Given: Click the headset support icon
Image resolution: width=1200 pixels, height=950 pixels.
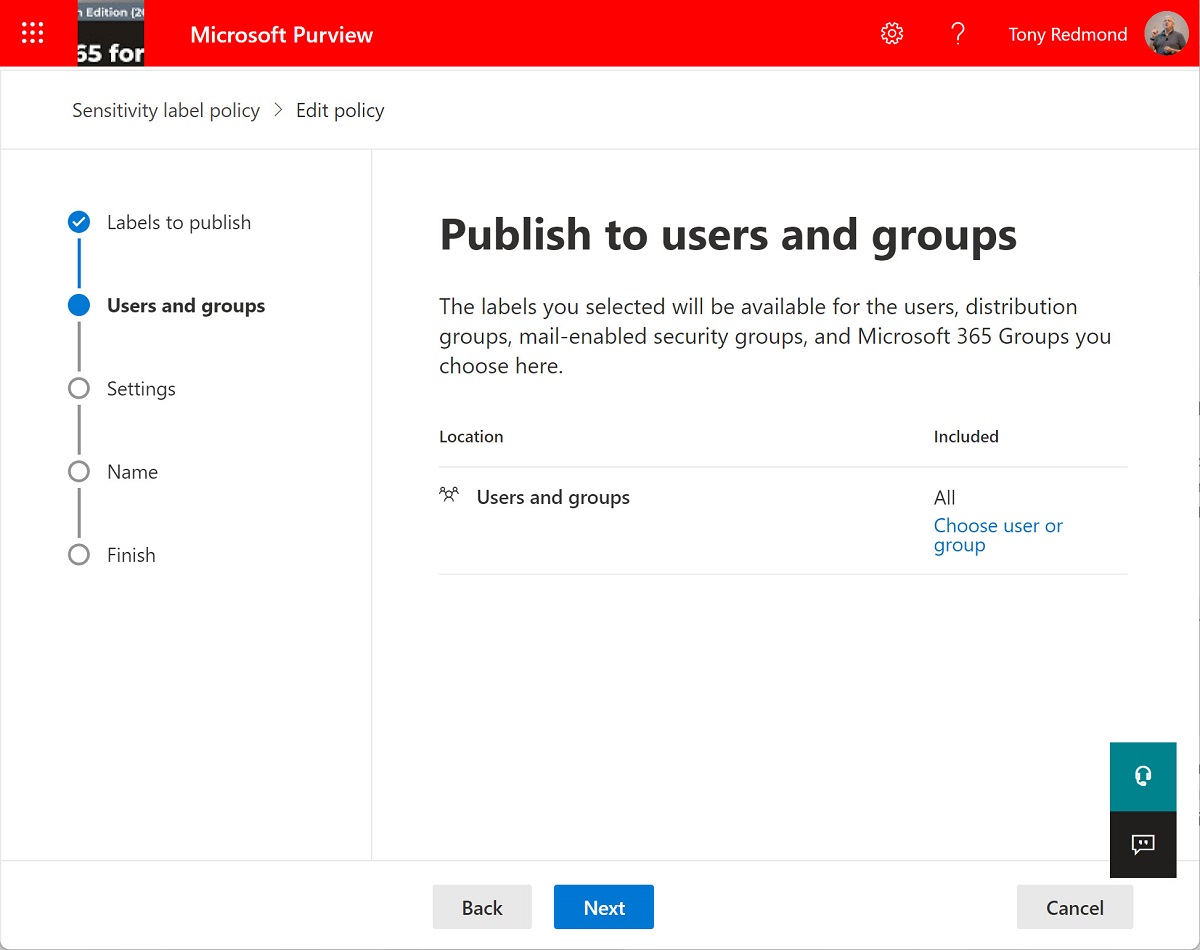Looking at the screenshot, I should click(x=1143, y=776).
